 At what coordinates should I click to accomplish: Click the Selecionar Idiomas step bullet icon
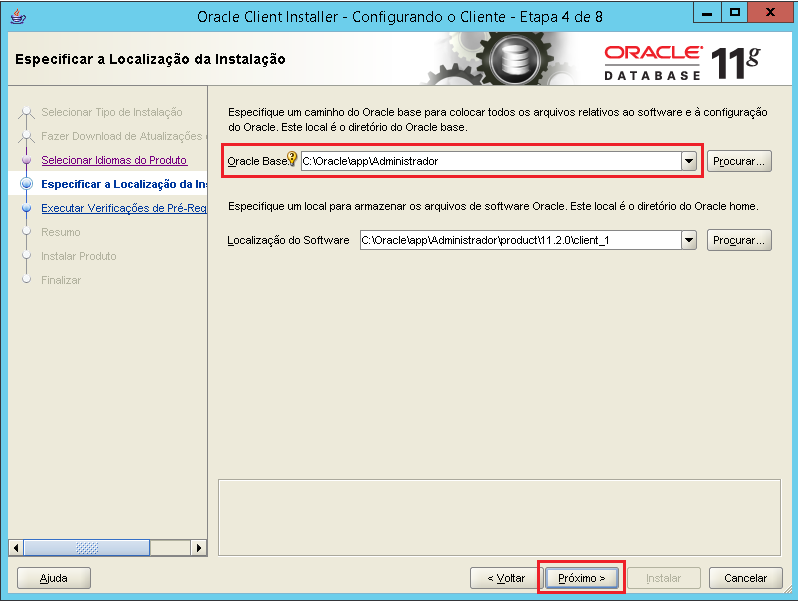click(26, 160)
